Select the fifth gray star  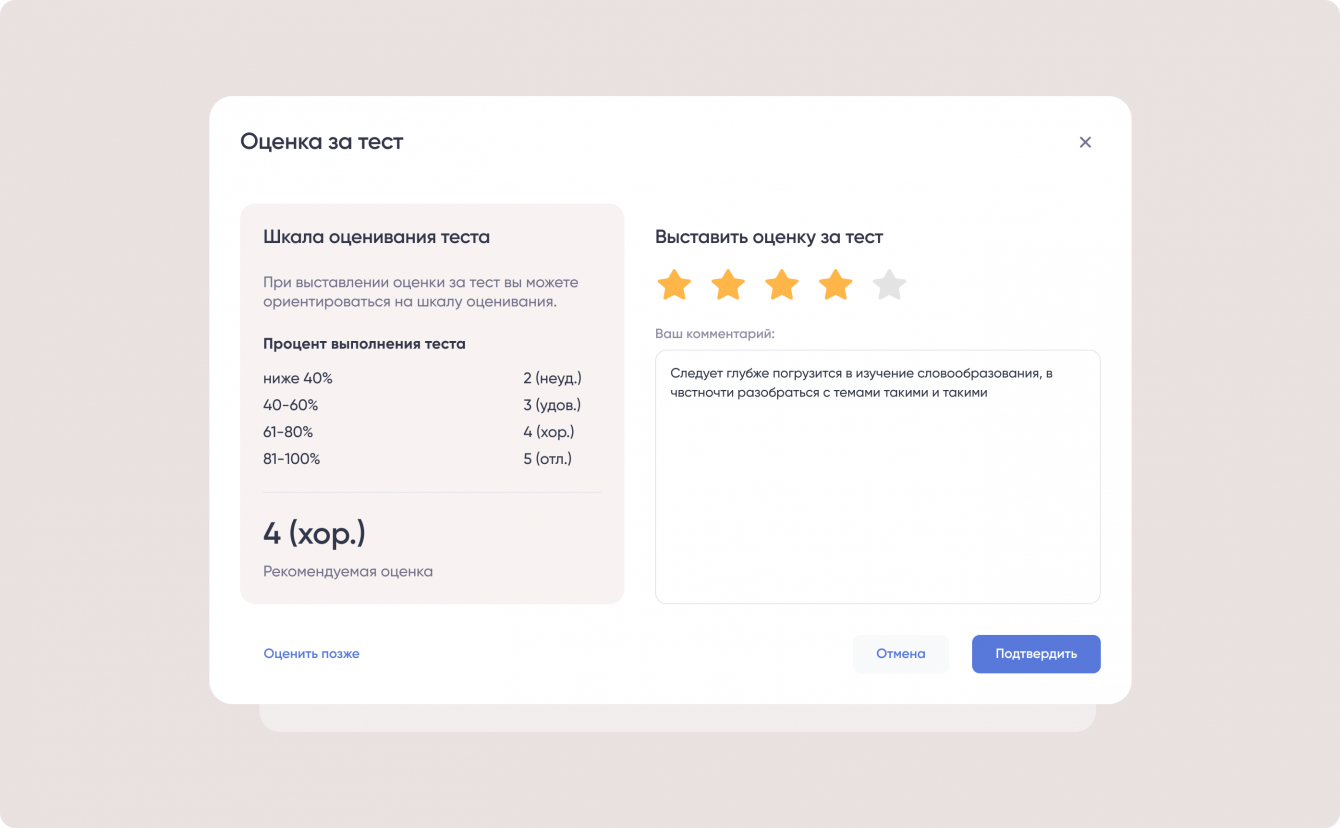coord(889,285)
